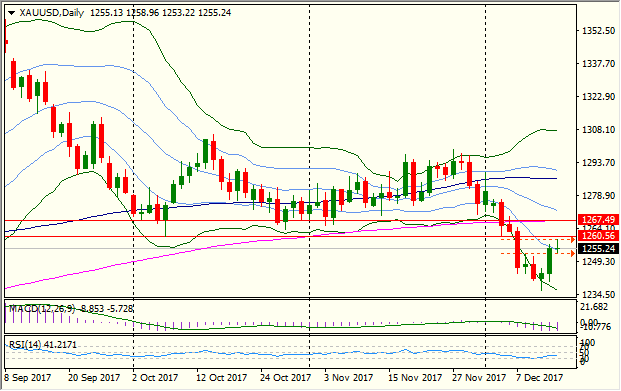Click the 1293.70 price scale value
Image resolution: width=621 pixels, height=391 pixels.
(x=598, y=163)
